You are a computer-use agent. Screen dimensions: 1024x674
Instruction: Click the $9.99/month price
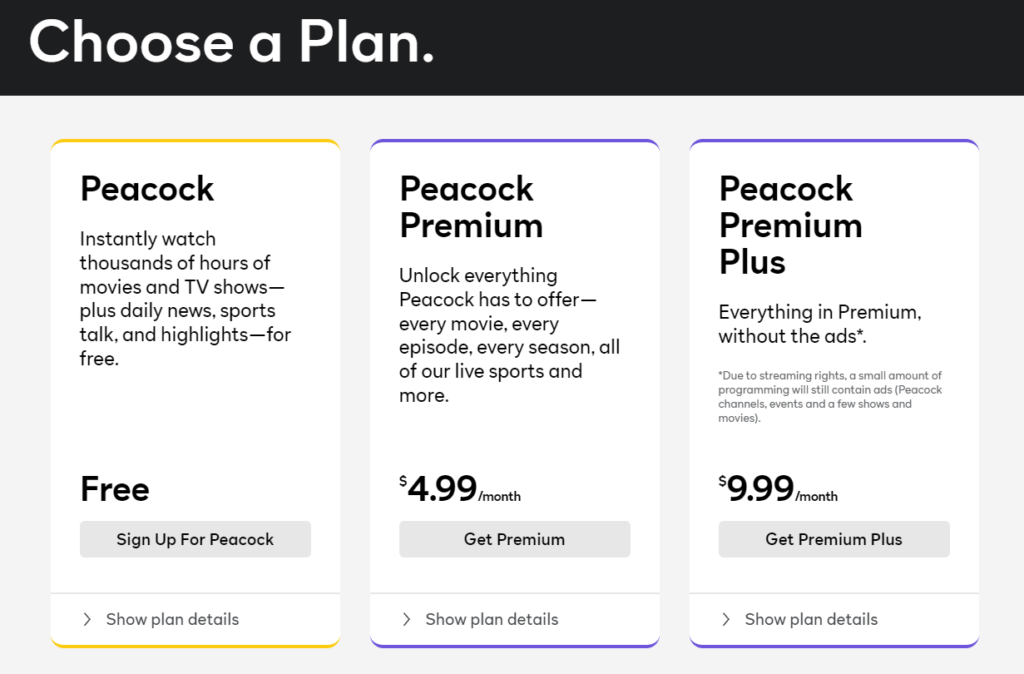pyautogui.click(x=778, y=489)
